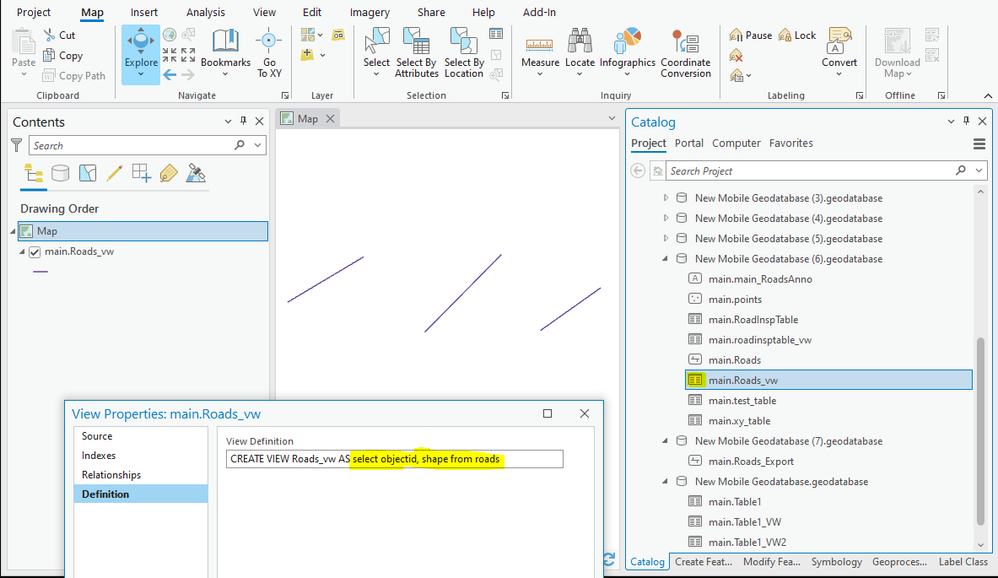Viewport: 998px width, 578px height.
Task: Select the Indexes page in View Properties
Action: (141, 456)
